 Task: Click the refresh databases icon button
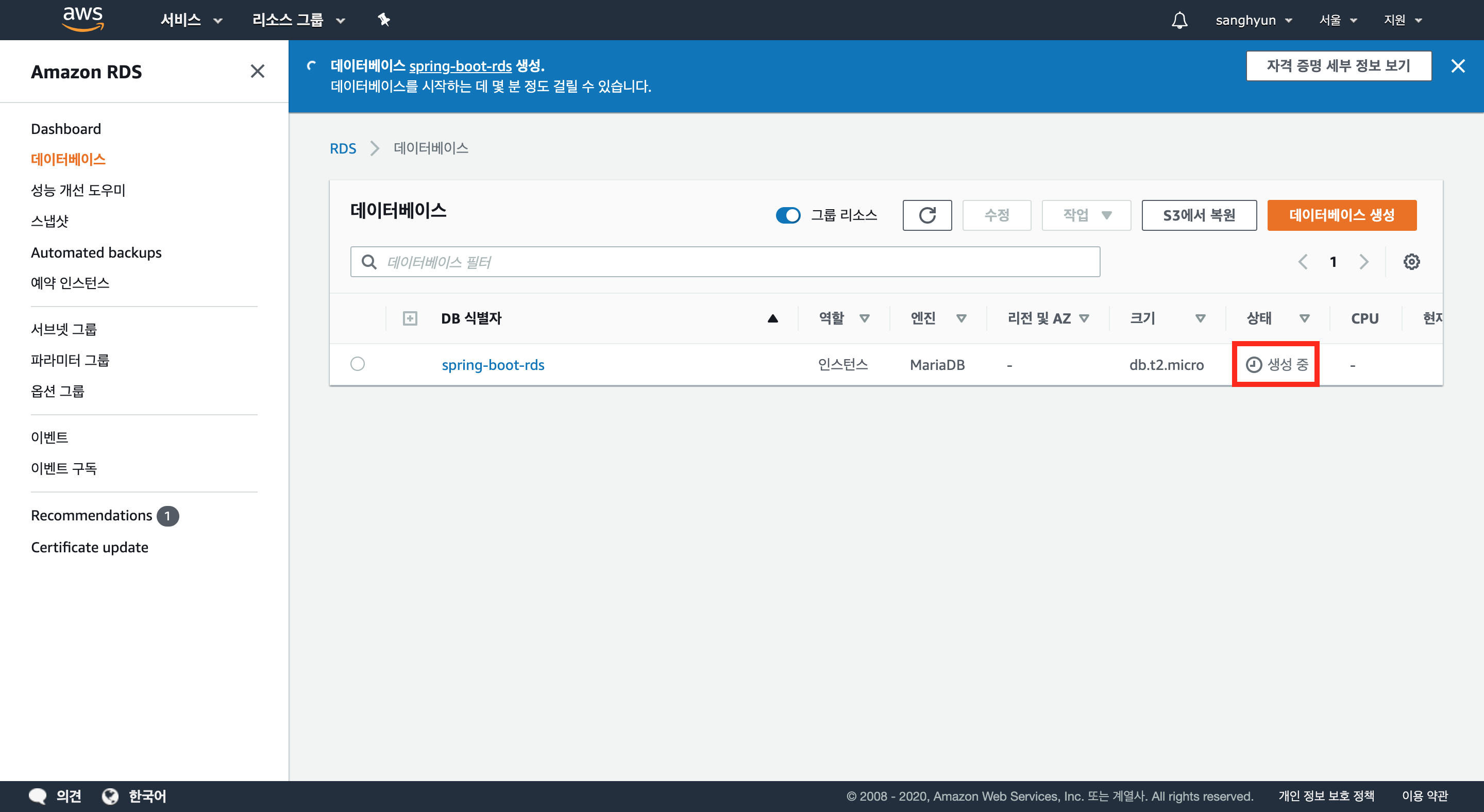(927, 215)
